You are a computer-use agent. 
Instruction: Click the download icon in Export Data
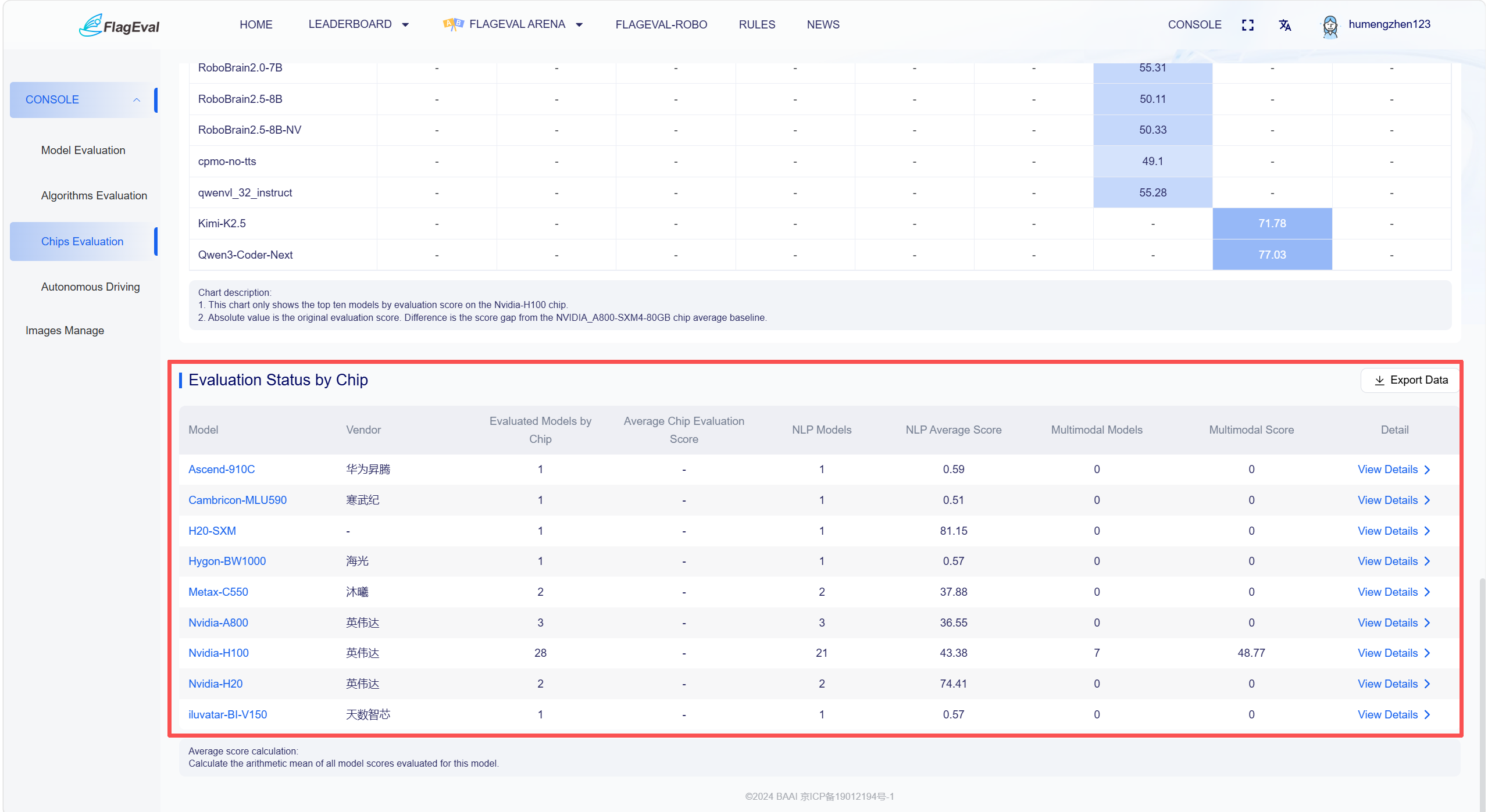pos(1379,380)
